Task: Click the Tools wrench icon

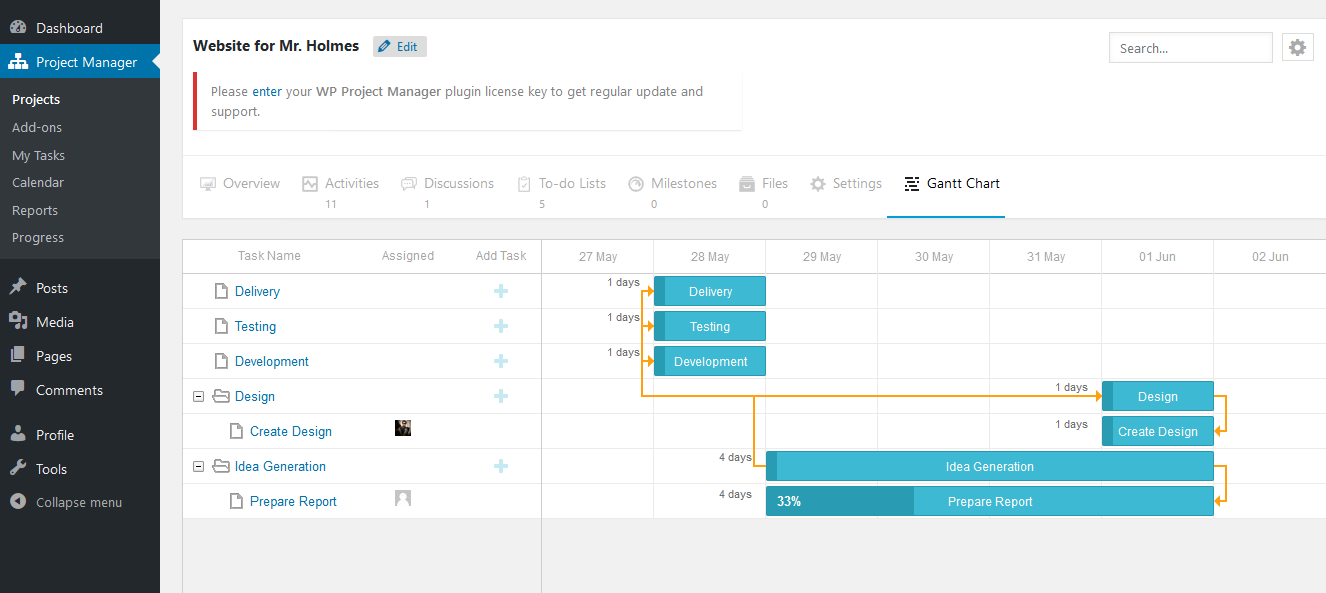Action: [x=18, y=469]
